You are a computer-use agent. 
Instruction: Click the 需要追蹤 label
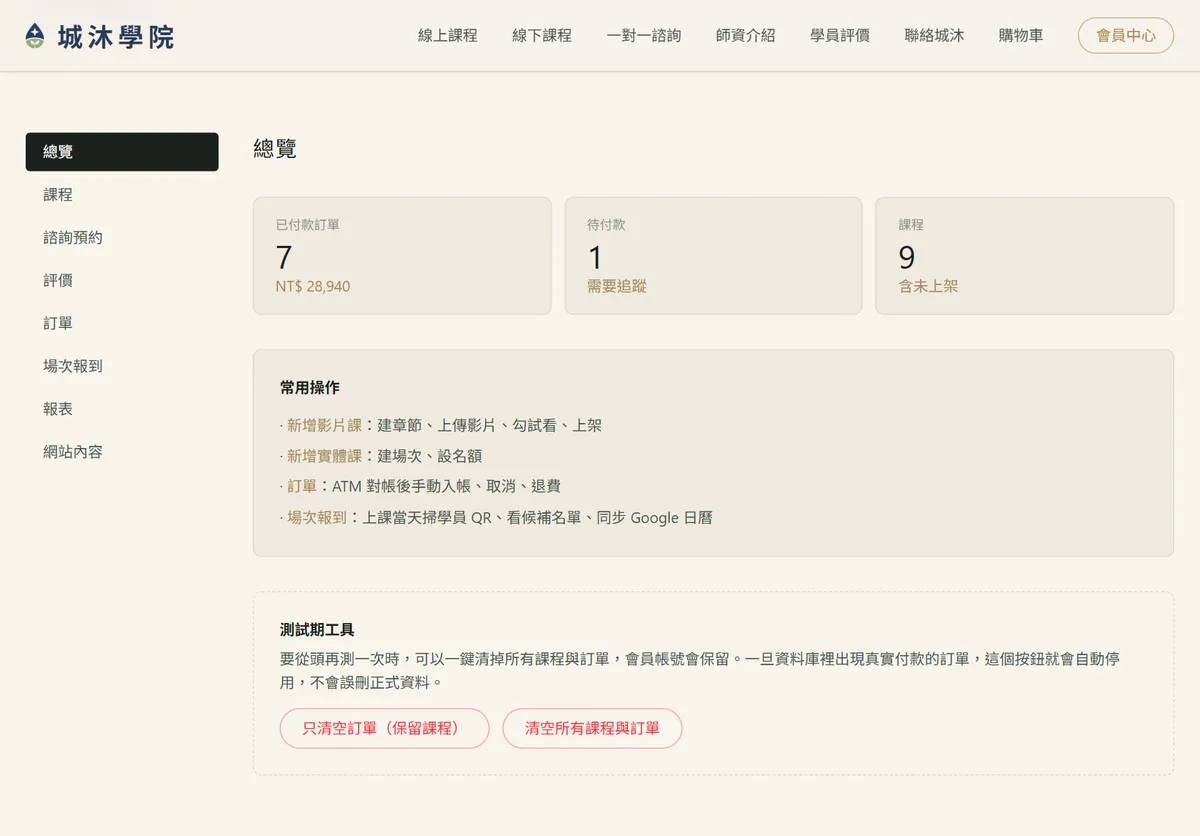617,287
